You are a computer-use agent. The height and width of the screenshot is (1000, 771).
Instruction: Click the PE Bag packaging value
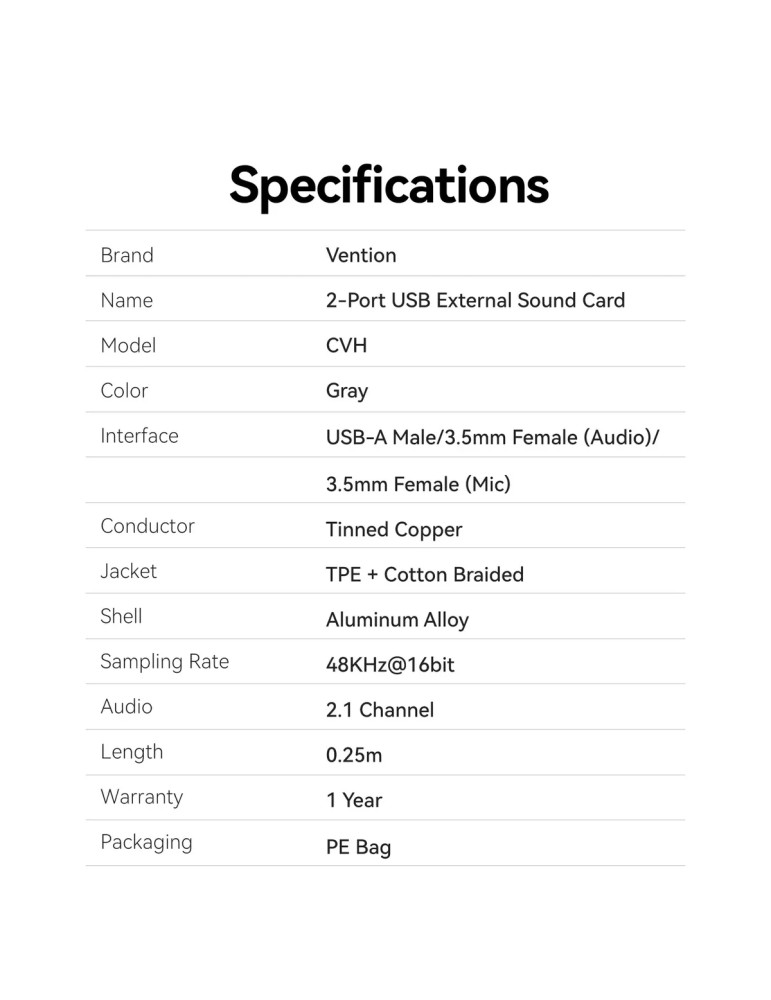click(358, 847)
